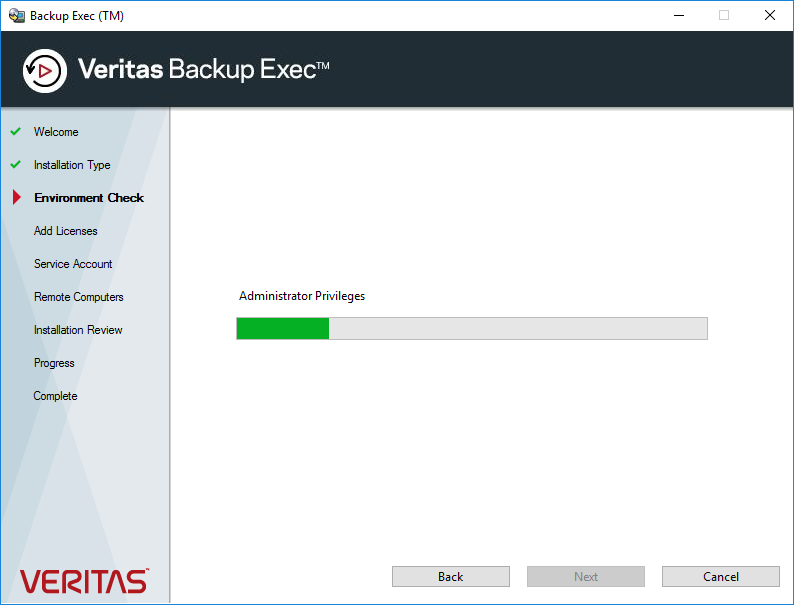Image resolution: width=794 pixels, height=605 pixels.
Task: Click the red VERITAS logo in sidebar
Action: click(84, 581)
